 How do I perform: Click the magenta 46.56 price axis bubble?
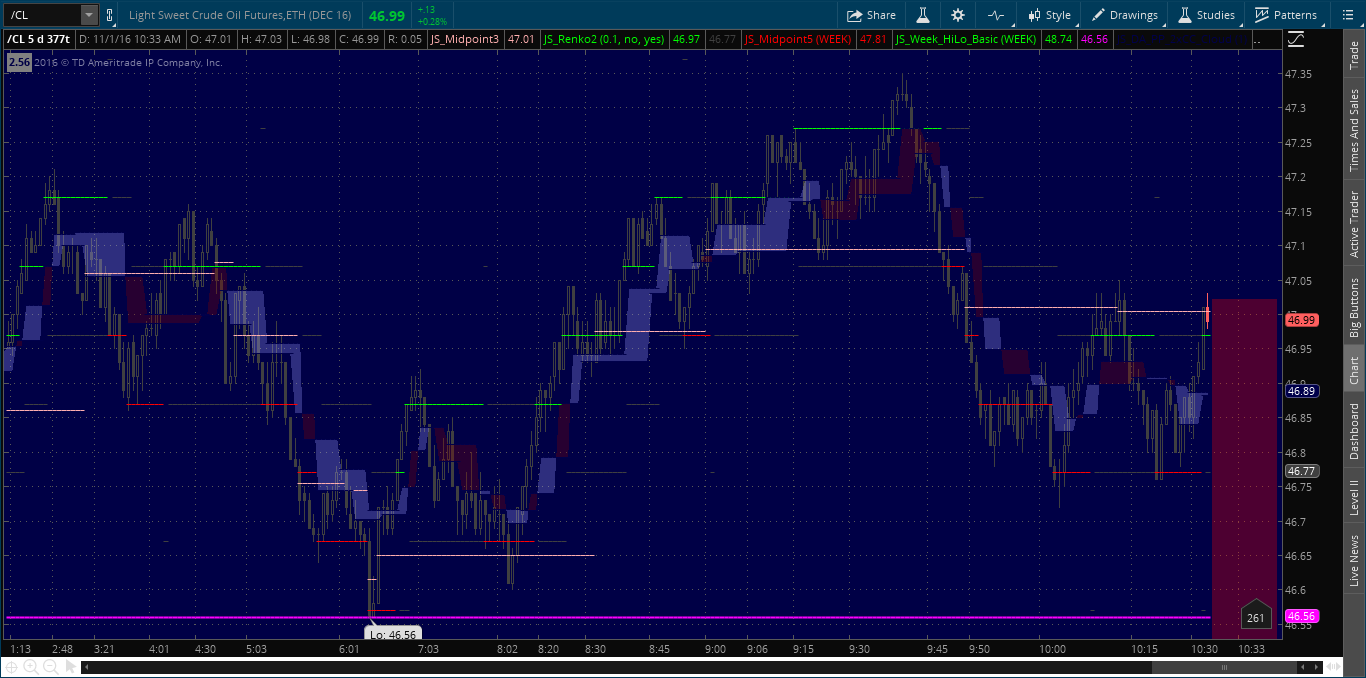pos(1301,616)
